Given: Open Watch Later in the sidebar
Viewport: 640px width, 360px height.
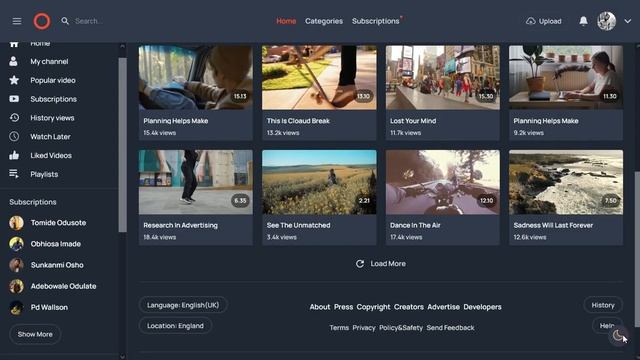Looking at the screenshot, I should coord(50,136).
